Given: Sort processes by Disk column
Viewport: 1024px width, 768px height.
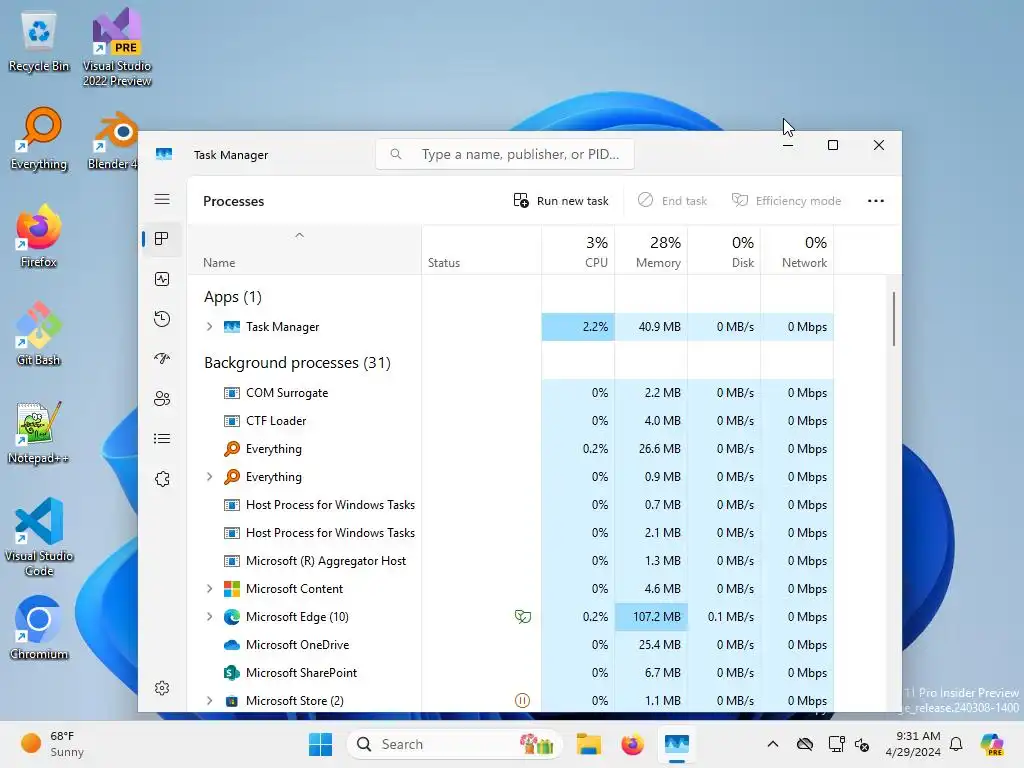Looking at the screenshot, I should (x=724, y=251).
